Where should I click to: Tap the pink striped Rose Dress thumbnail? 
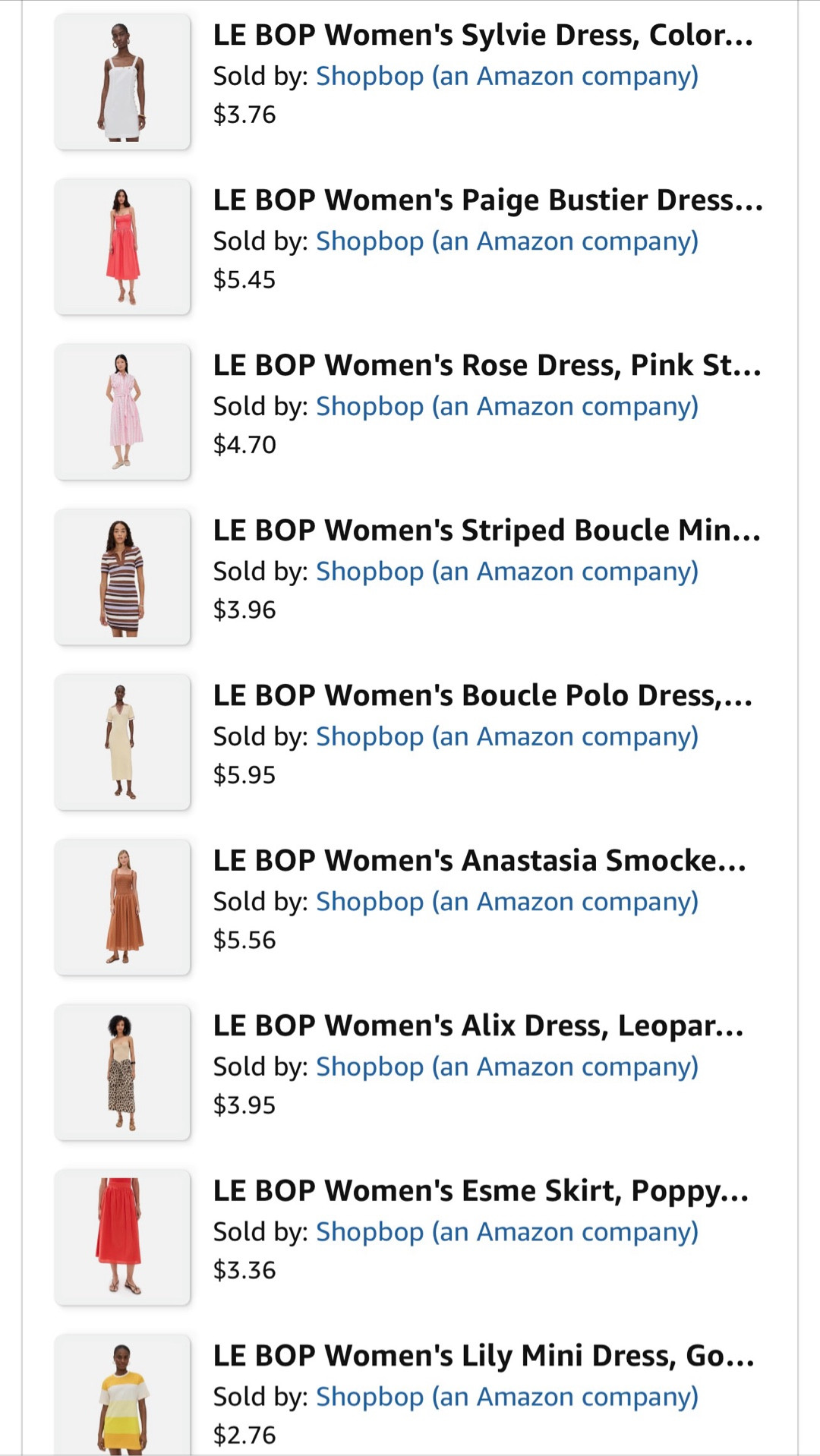coord(122,411)
